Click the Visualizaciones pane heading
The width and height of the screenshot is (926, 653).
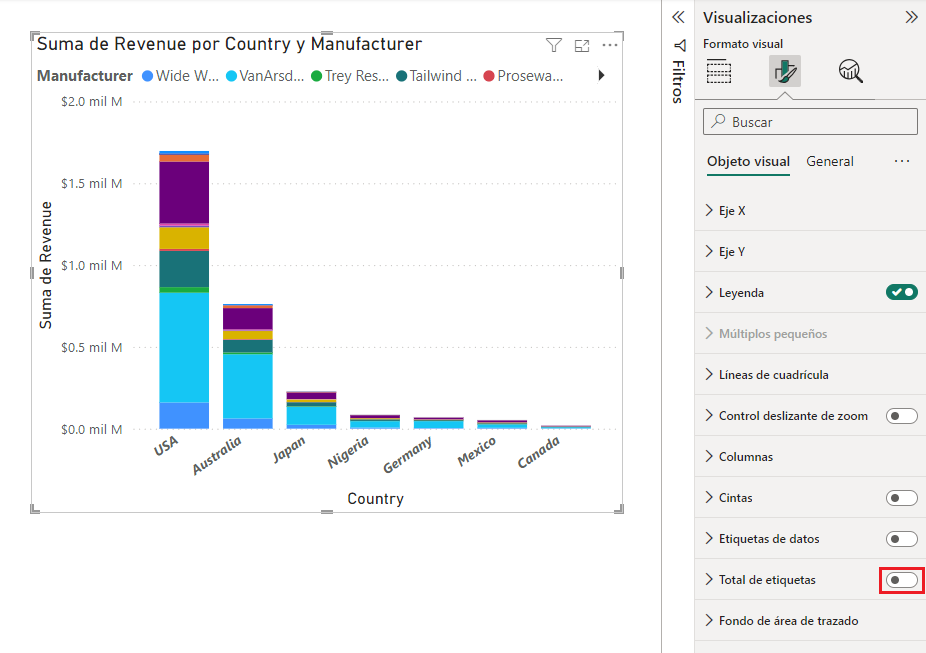click(758, 18)
